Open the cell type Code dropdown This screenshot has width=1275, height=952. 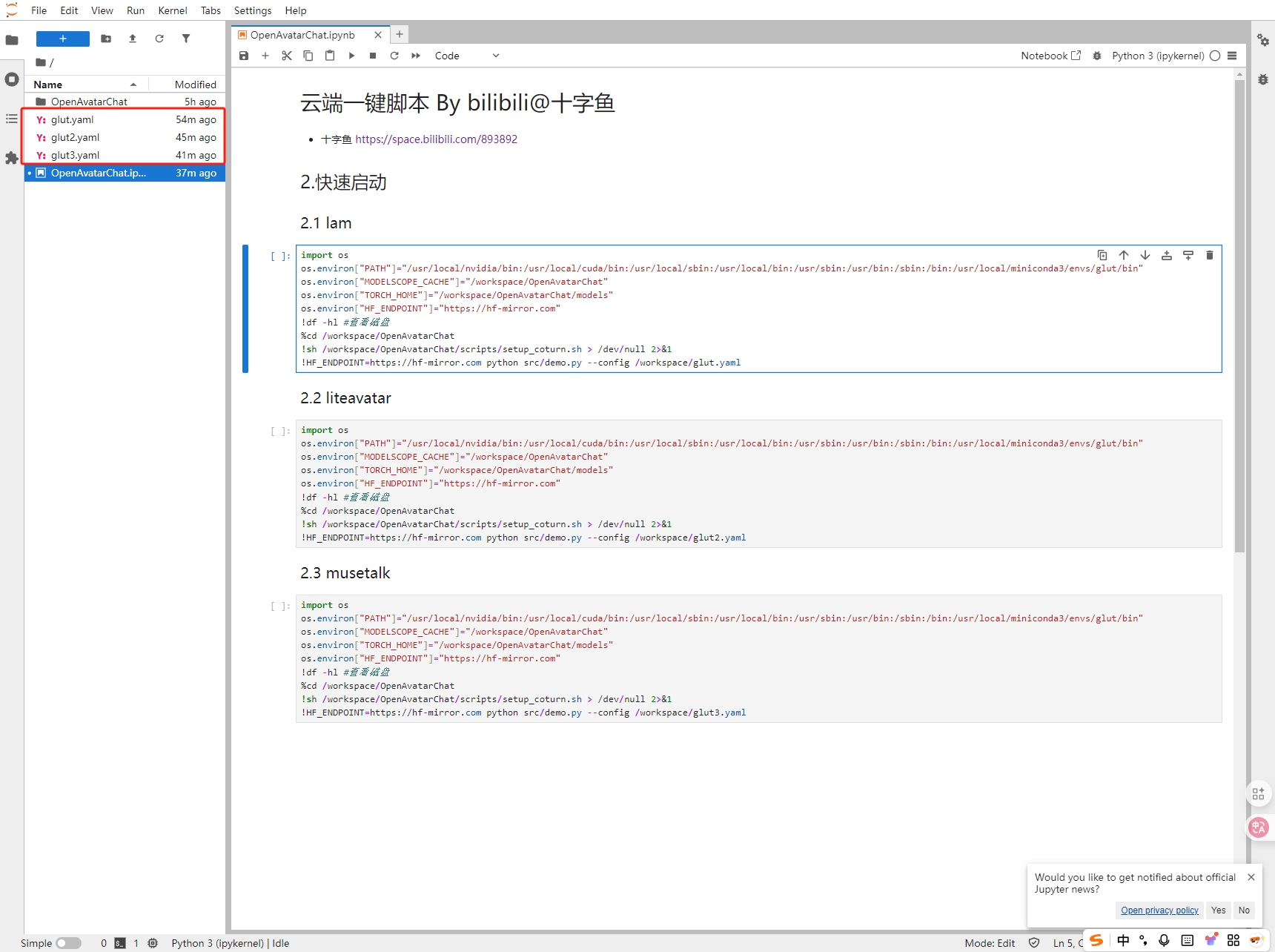tap(467, 56)
